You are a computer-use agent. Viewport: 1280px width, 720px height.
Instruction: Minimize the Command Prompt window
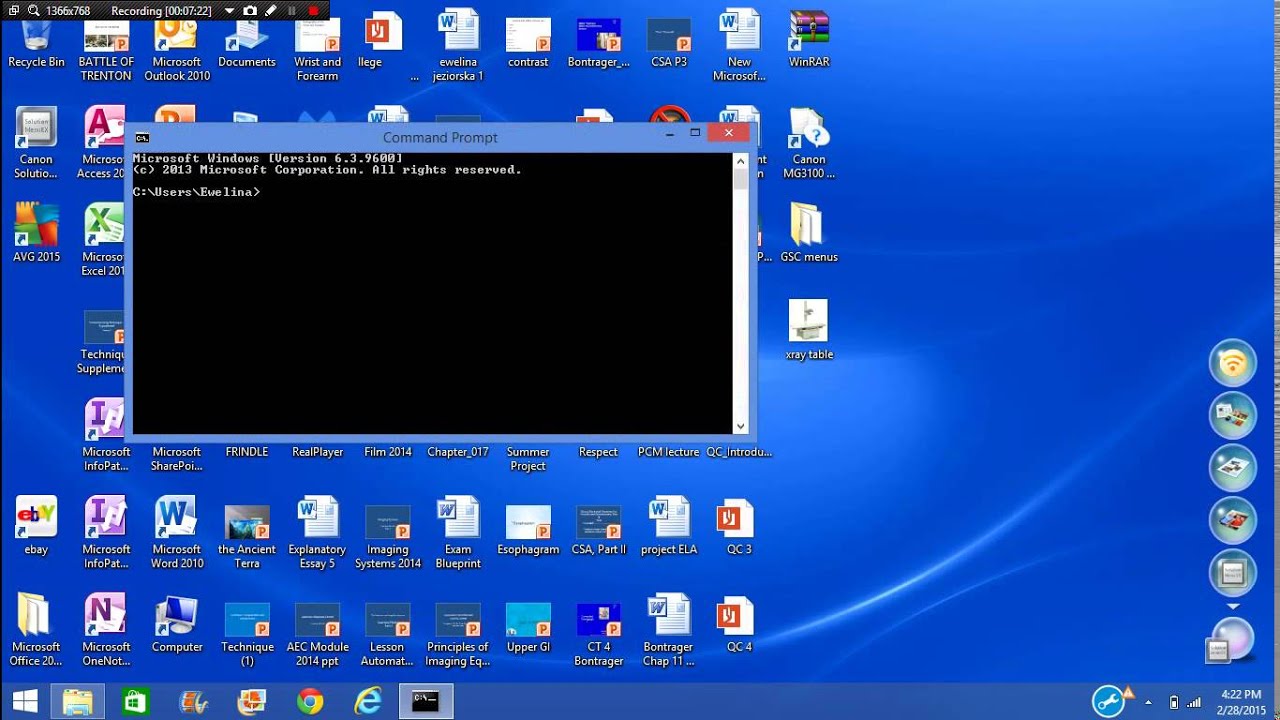(x=670, y=133)
